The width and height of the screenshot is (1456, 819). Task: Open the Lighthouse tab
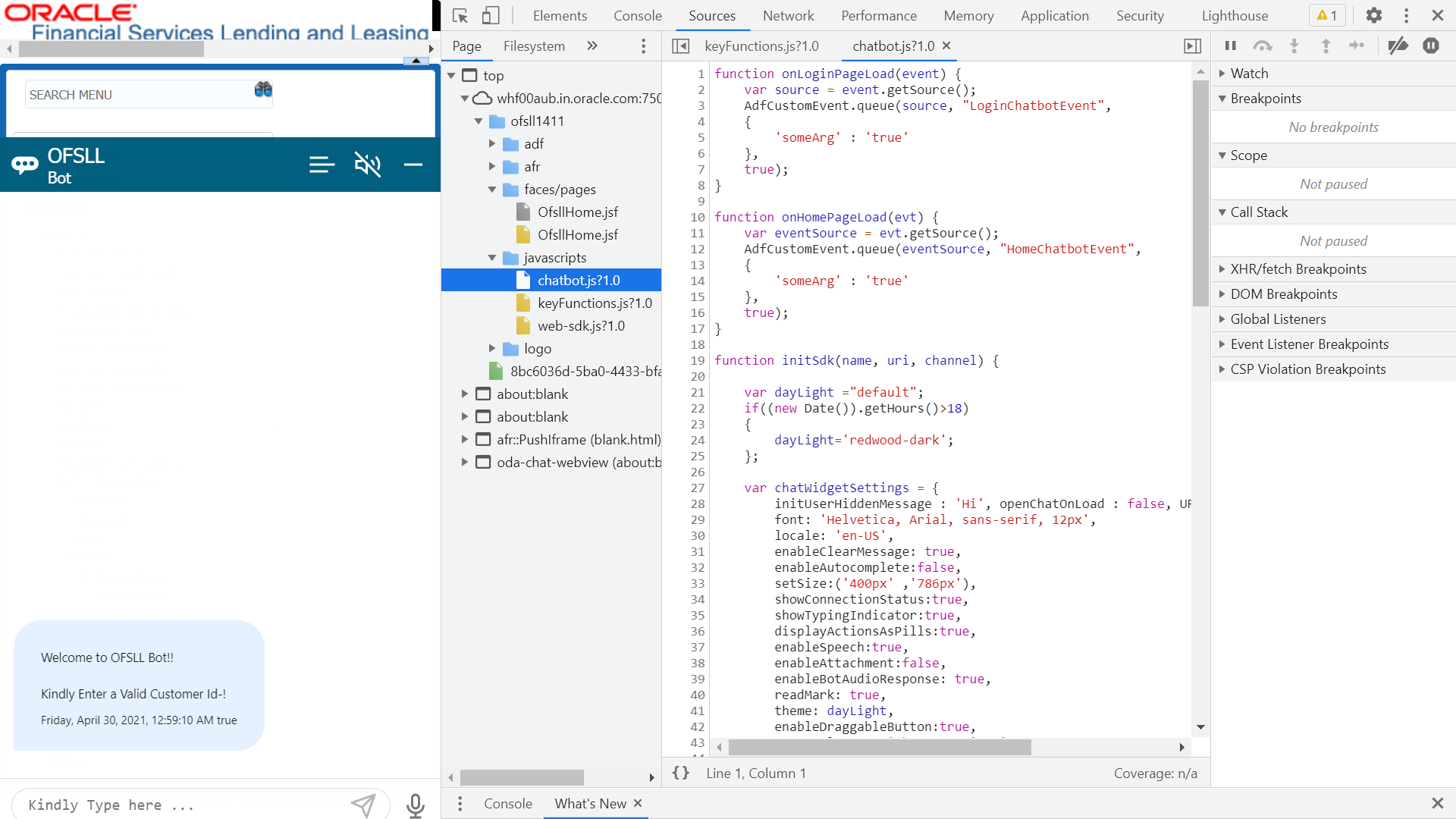pyautogui.click(x=1235, y=15)
